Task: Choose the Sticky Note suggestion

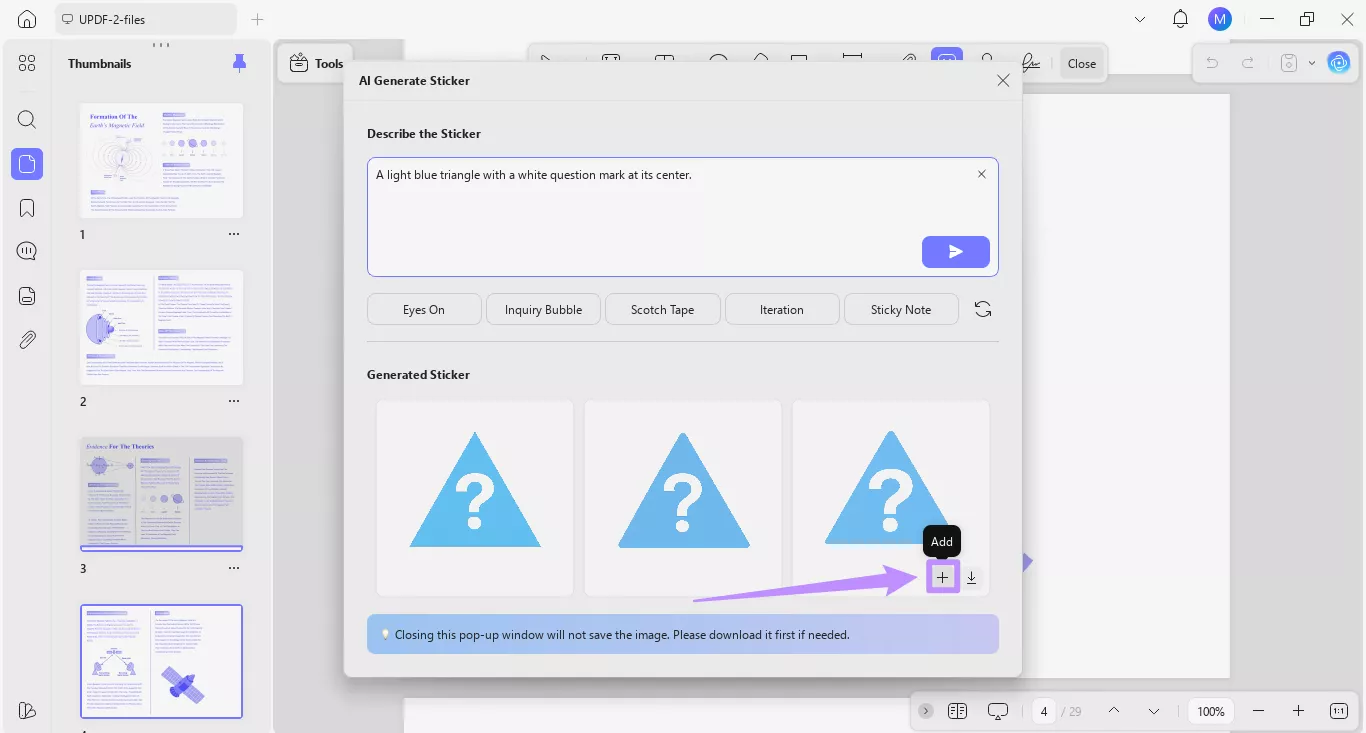Action: [901, 310]
